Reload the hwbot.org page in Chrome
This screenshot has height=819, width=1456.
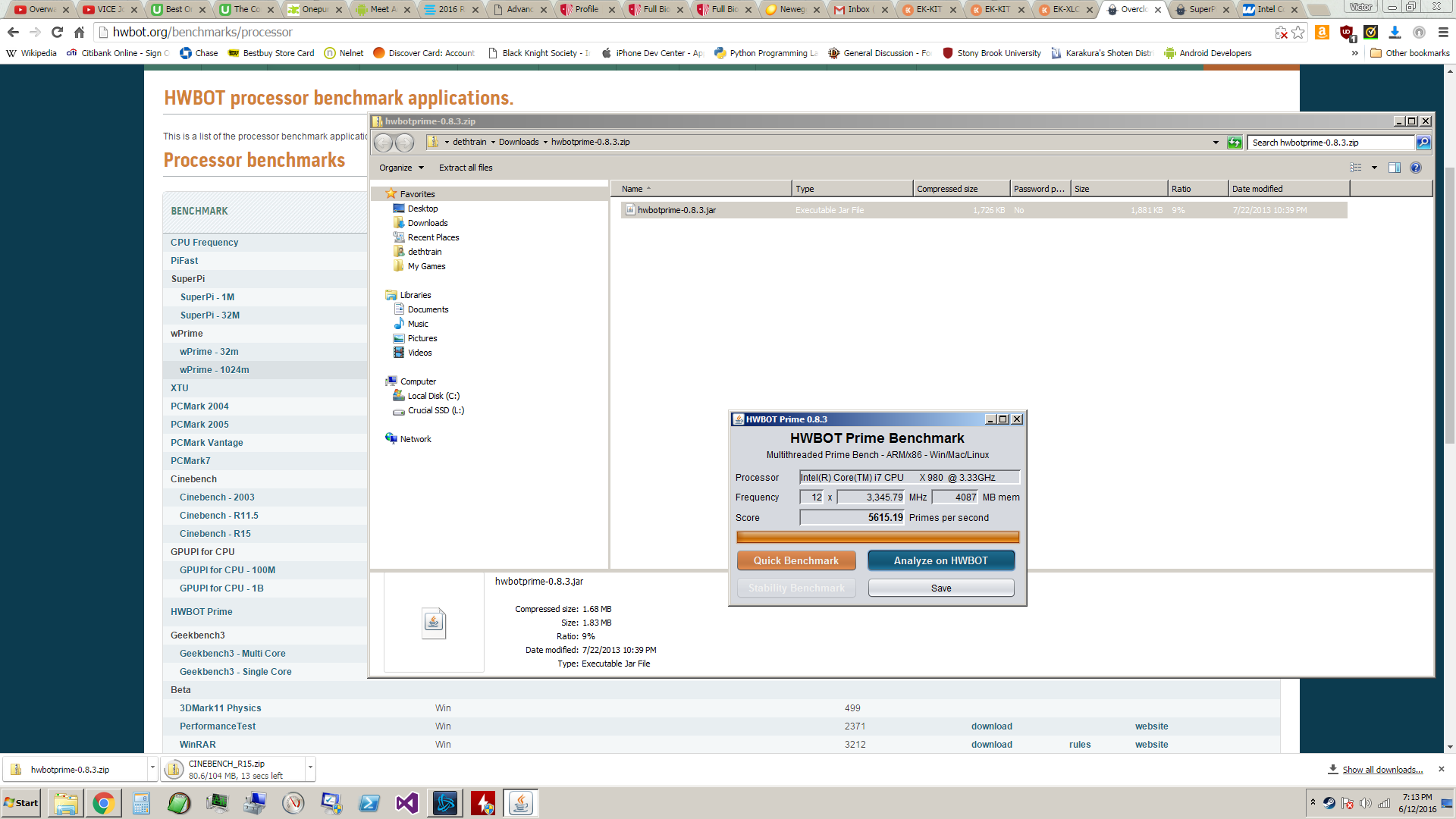(x=57, y=32)
